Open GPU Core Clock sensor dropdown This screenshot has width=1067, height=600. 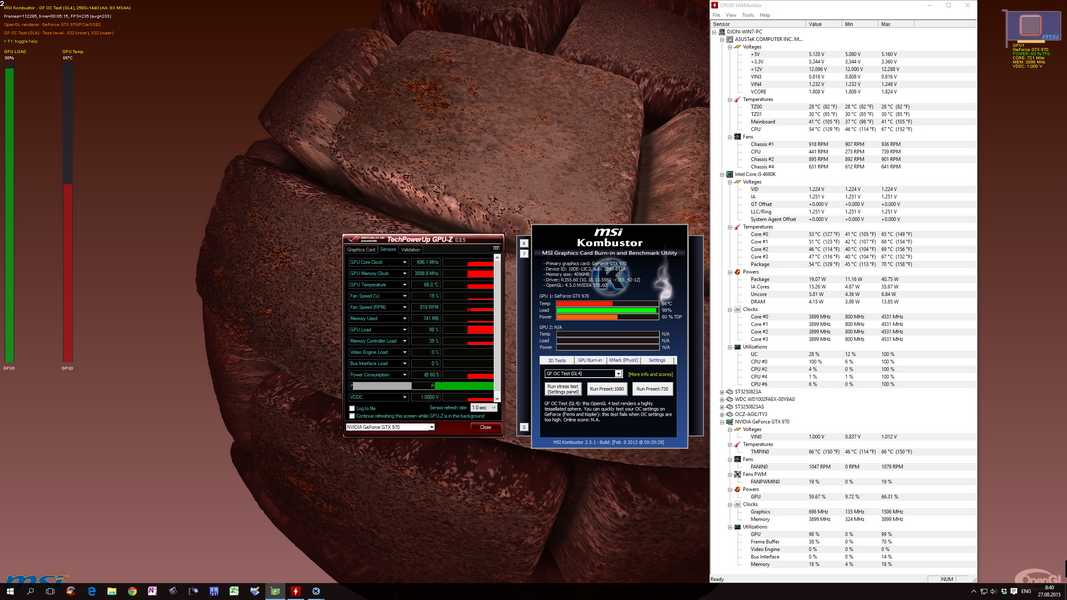click(404, 262)
